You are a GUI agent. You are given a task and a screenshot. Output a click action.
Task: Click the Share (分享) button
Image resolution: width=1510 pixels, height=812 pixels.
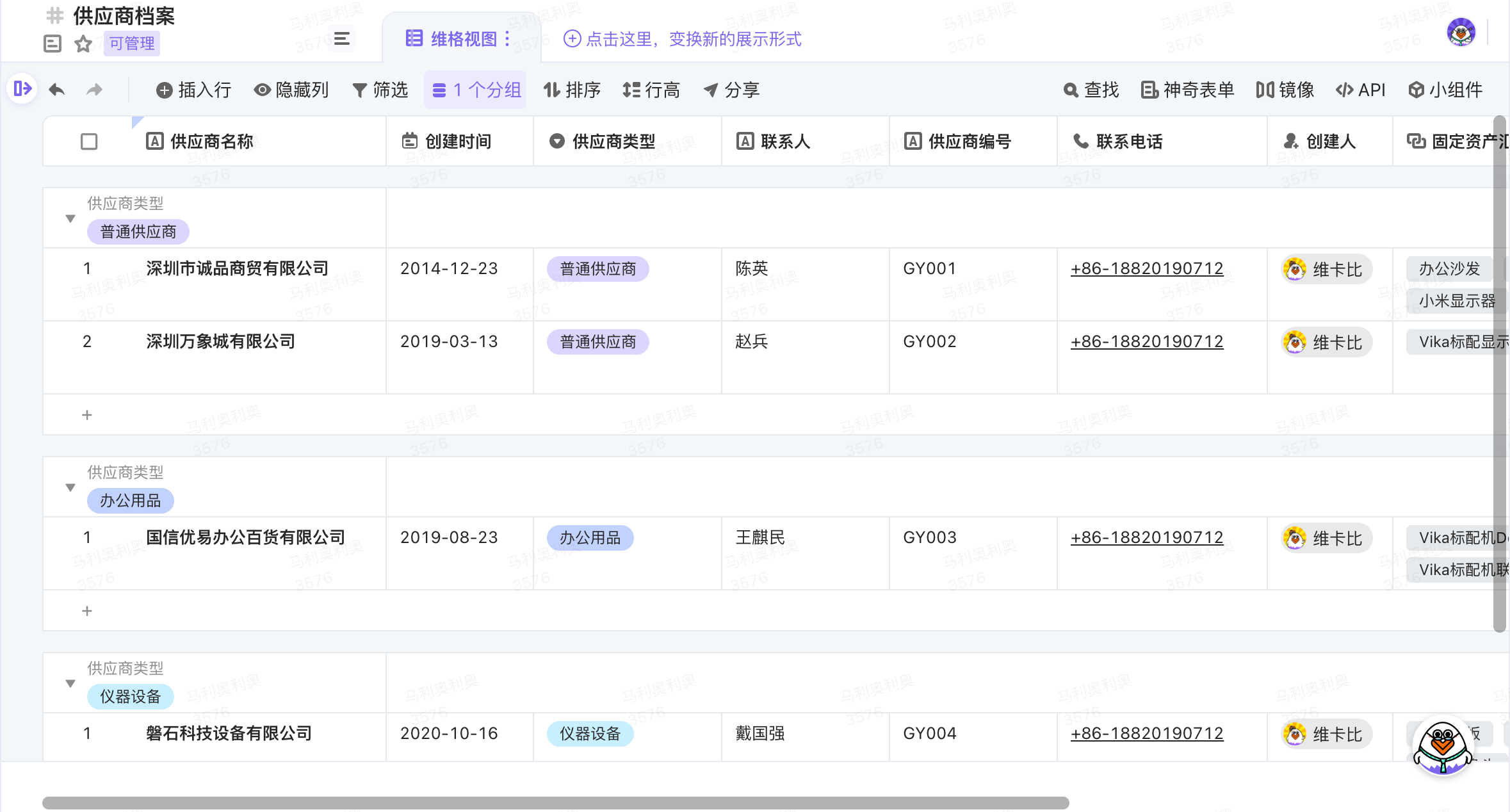point(731,90)
